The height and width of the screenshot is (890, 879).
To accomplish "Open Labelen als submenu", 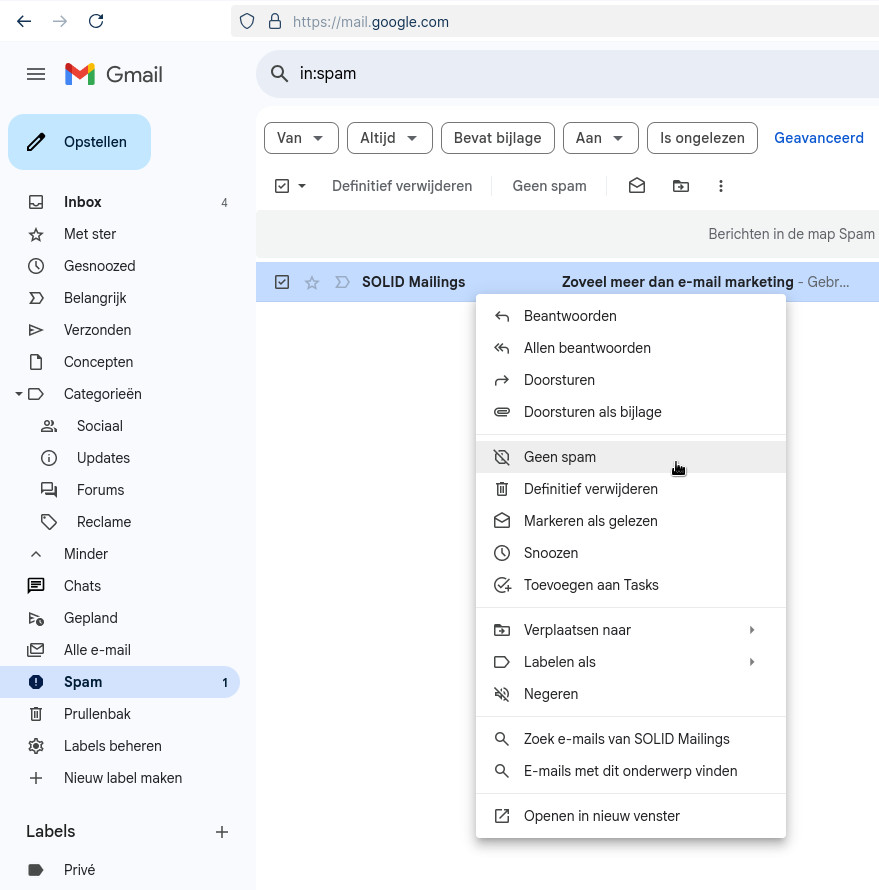I will [x=630, y=662].
